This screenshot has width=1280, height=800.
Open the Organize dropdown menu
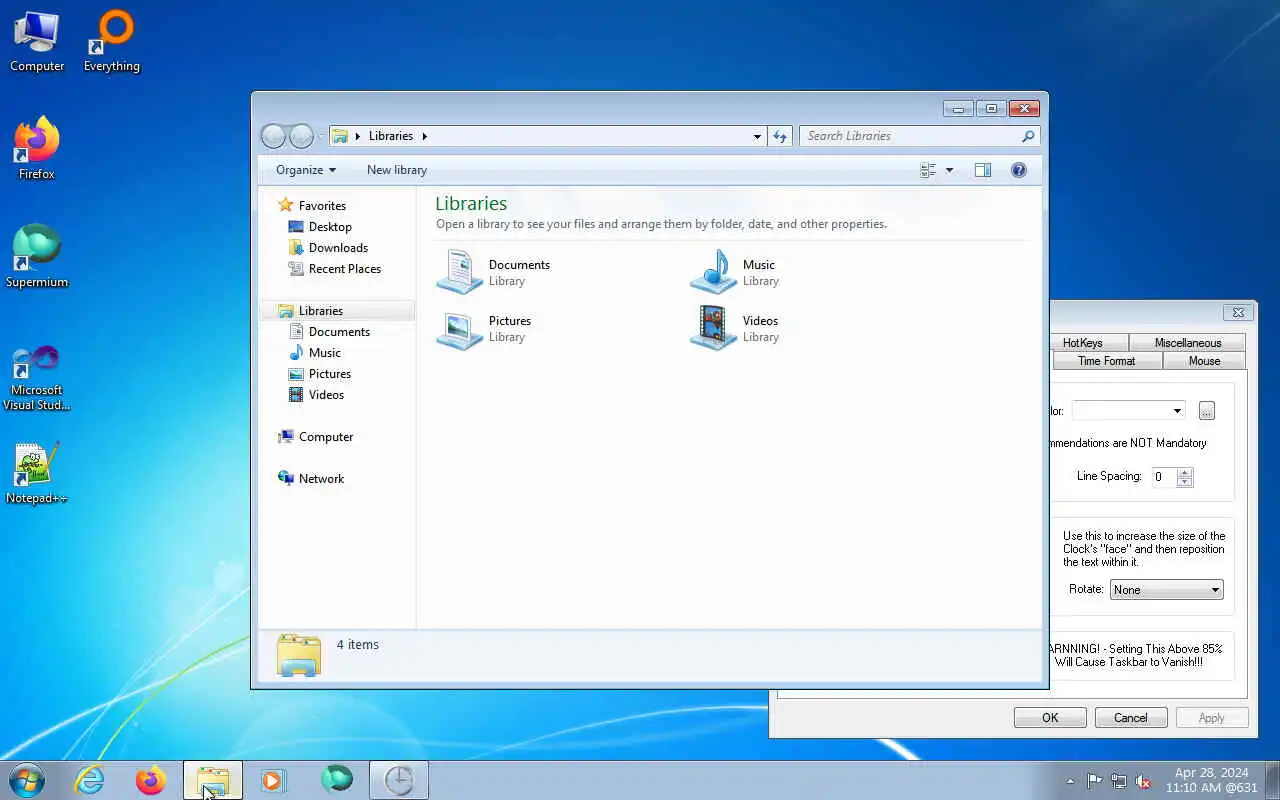pyautogui.click(x=306, y=170)
